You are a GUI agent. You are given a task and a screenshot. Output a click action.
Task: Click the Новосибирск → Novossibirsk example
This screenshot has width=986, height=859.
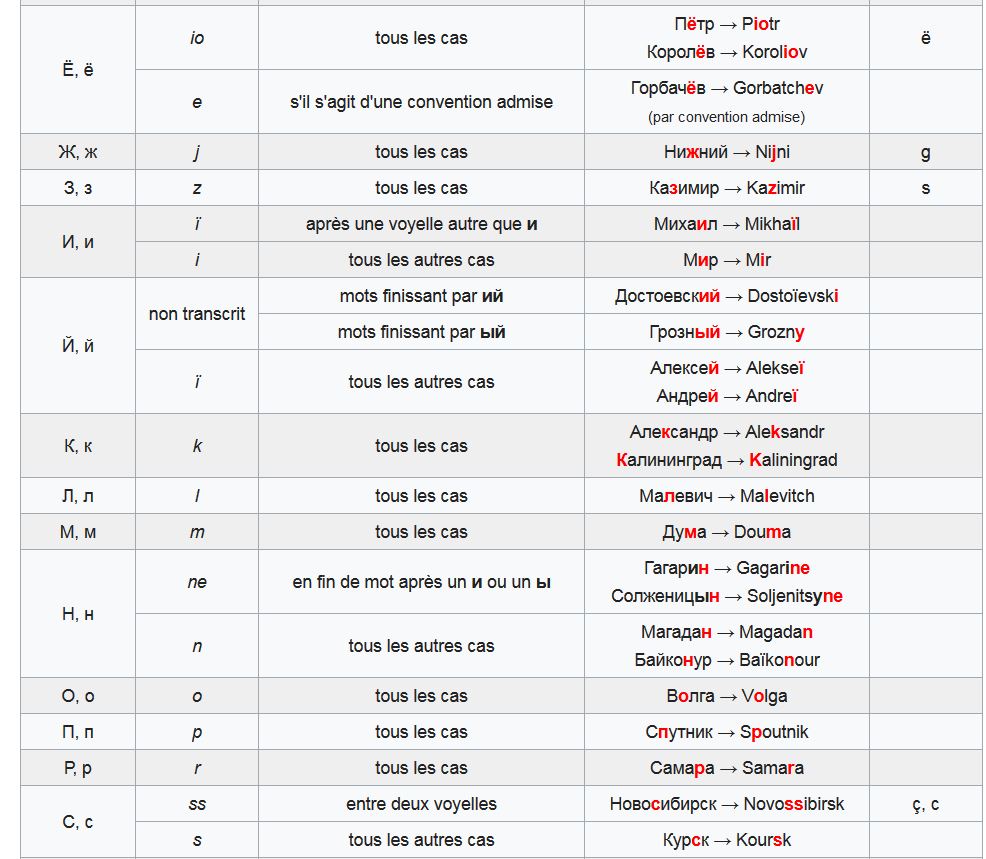[726, 804]
